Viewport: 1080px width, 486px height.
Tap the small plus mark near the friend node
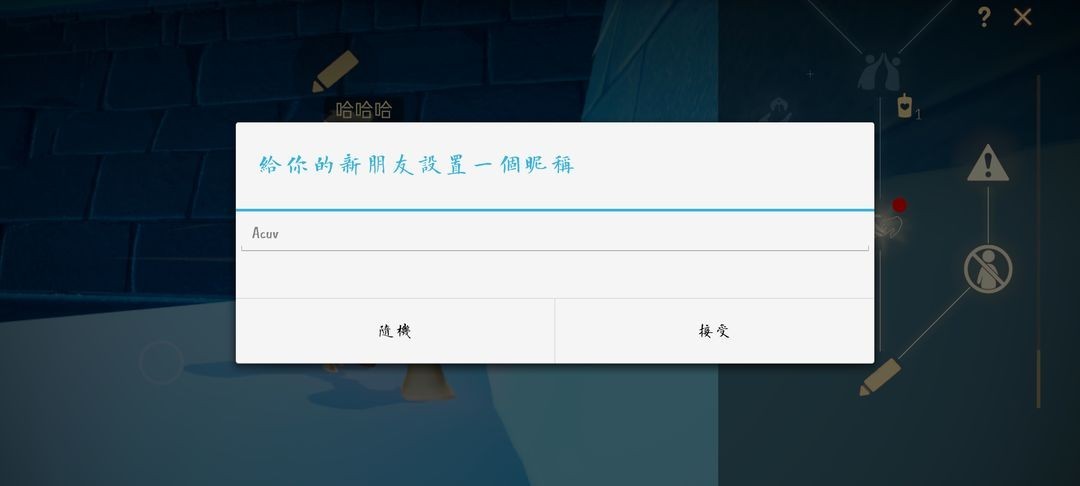click(x=810, y=74)
